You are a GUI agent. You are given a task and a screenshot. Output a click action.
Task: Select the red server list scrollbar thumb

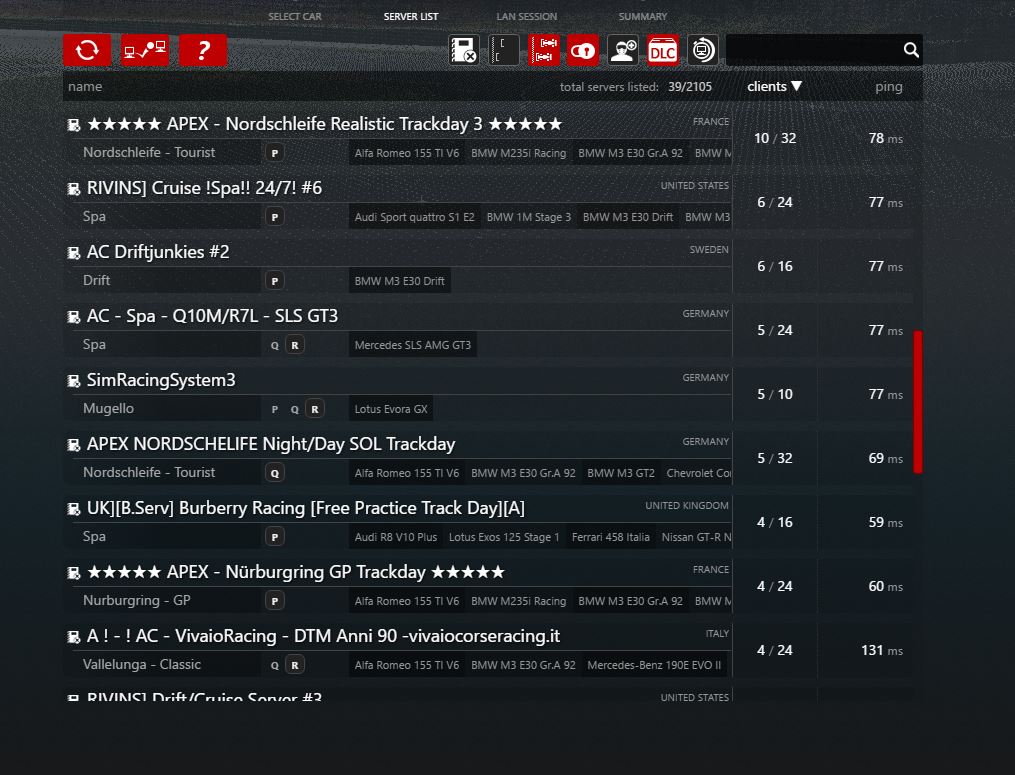click(x=917, y=401)
